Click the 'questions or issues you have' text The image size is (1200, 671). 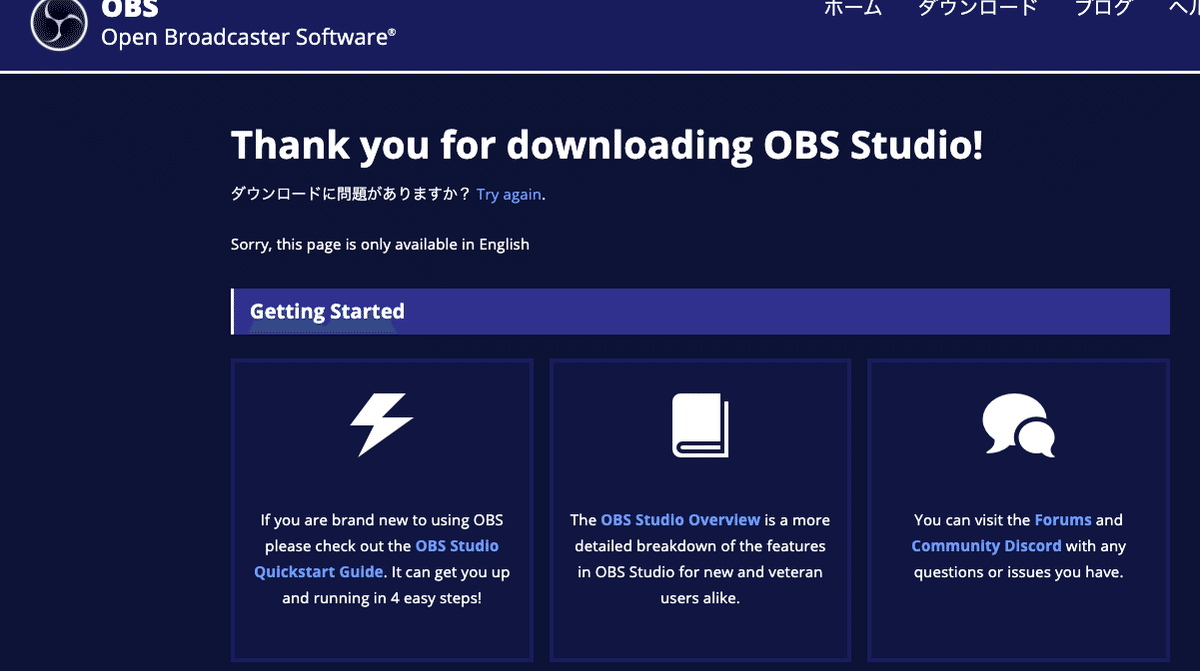tap(1019, 572)
